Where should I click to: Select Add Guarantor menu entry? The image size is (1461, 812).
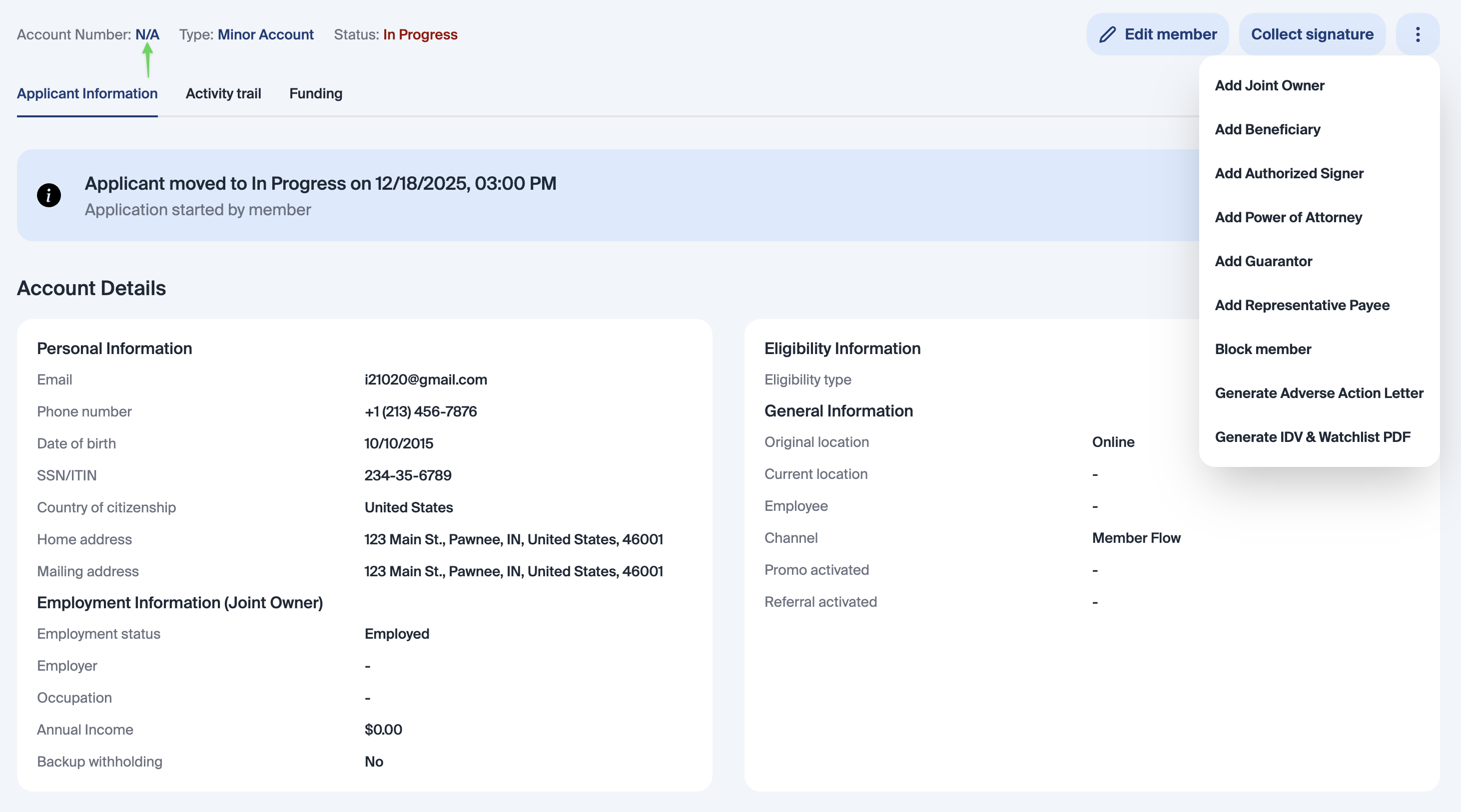pos(1263,261)
